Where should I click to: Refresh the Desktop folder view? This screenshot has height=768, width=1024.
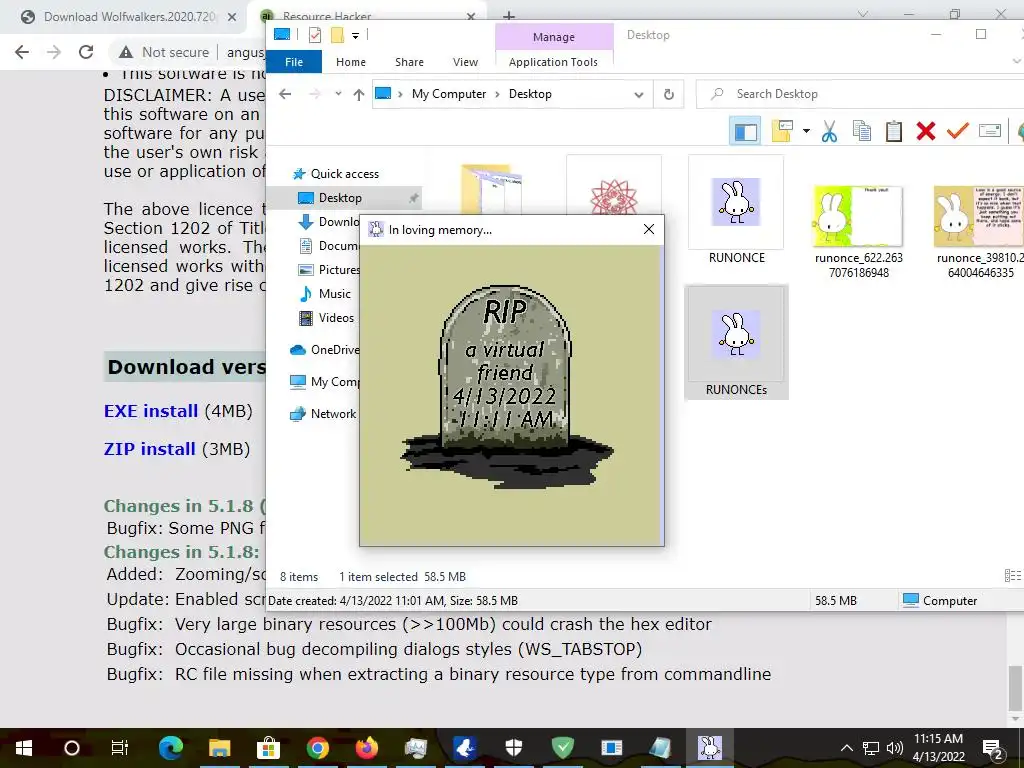(x=668, y=94)
